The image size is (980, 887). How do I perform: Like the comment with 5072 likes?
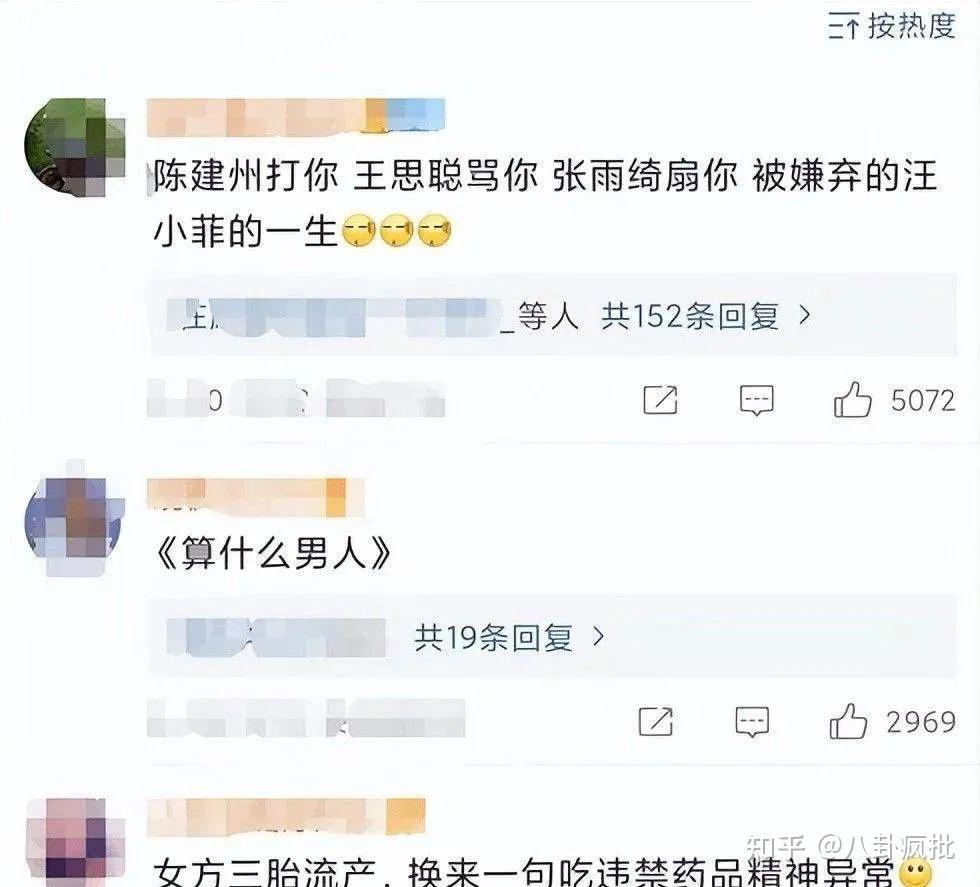point(852,400)
